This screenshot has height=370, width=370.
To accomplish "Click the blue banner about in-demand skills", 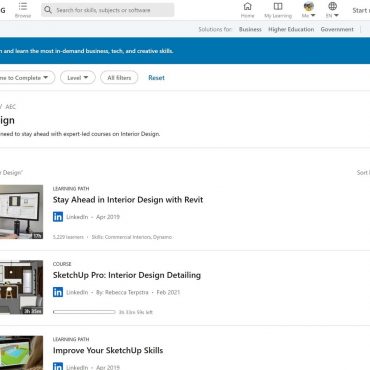I will click(185, 51).
